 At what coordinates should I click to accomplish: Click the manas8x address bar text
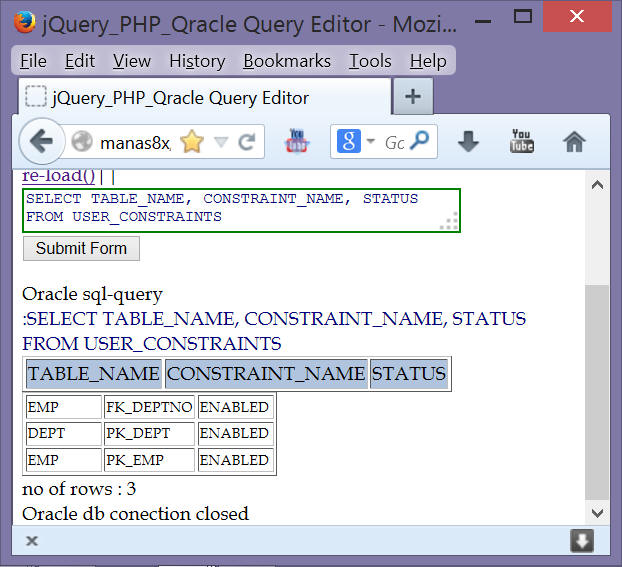[135, 143]
